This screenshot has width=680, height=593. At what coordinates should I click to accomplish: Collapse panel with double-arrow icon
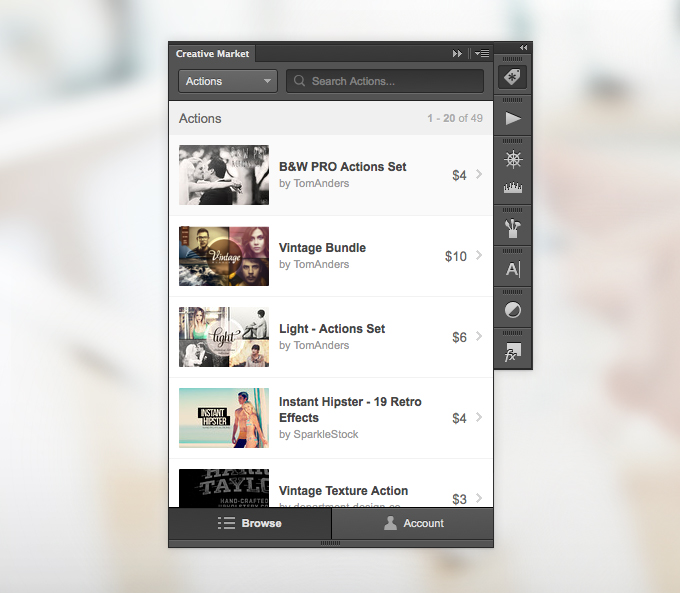[x=457, y=53]
